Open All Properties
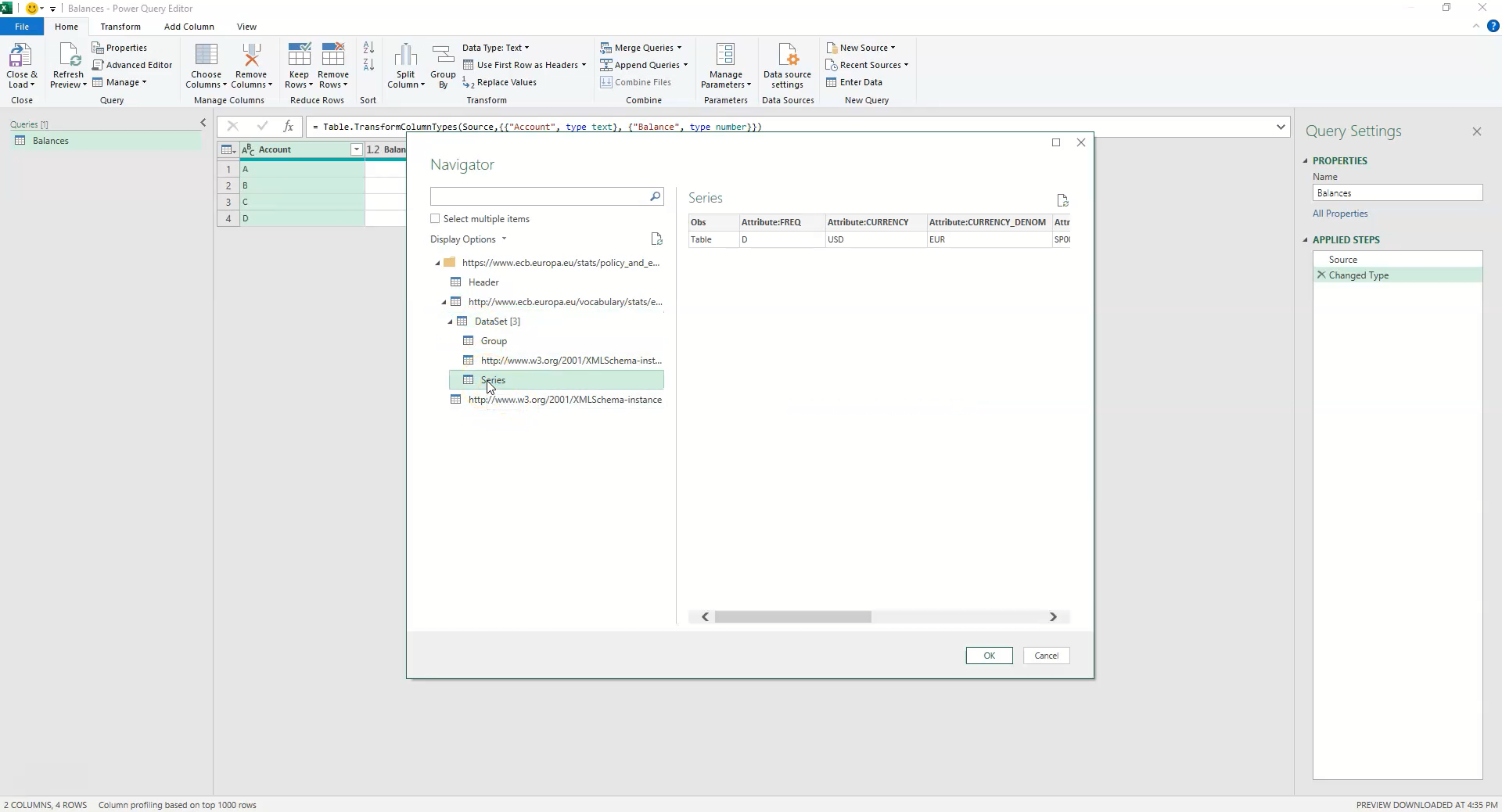This screenshot has width=1502, height=812. pos(1340,213)
